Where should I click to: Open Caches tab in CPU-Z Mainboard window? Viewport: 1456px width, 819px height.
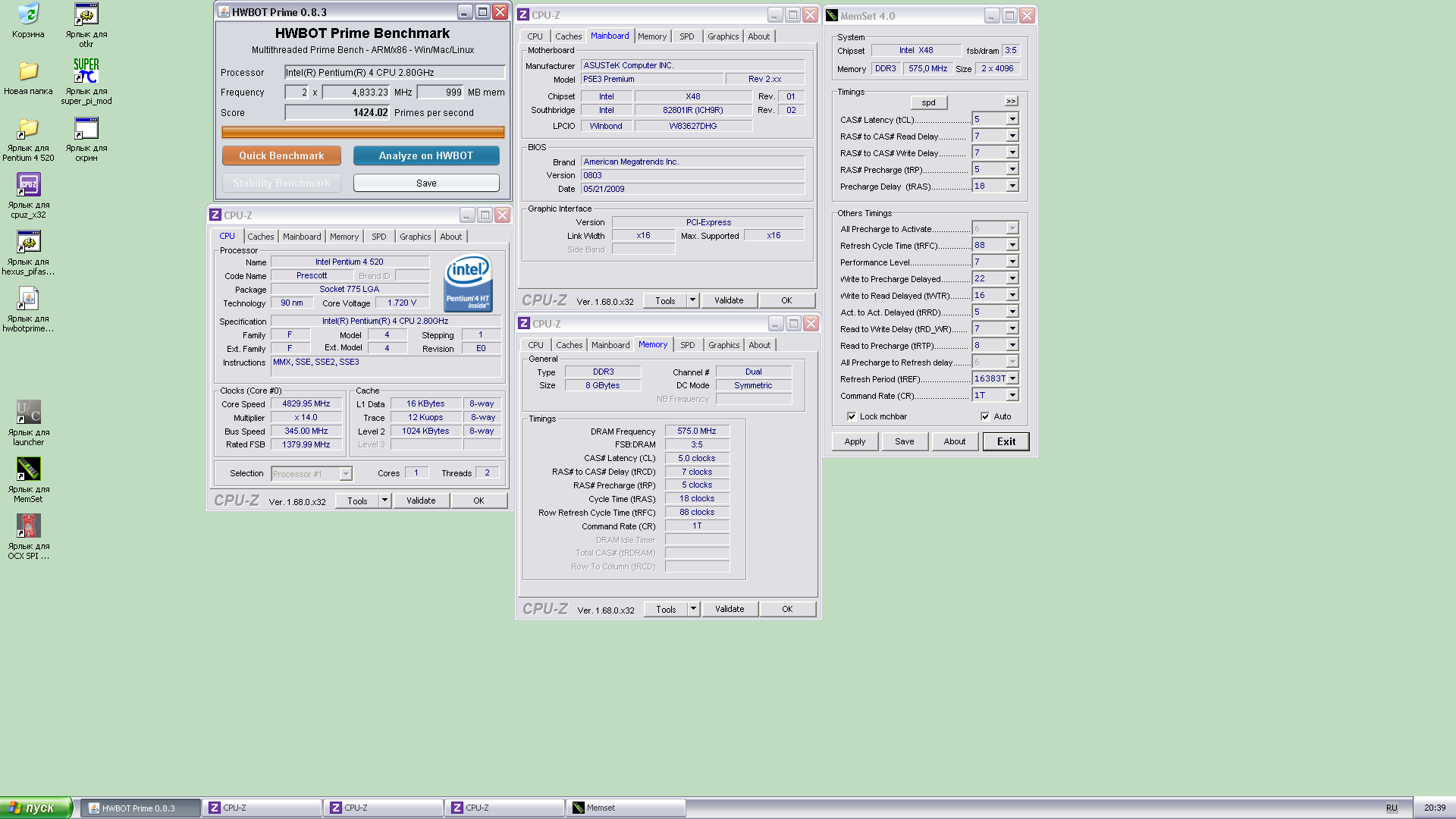568,36
